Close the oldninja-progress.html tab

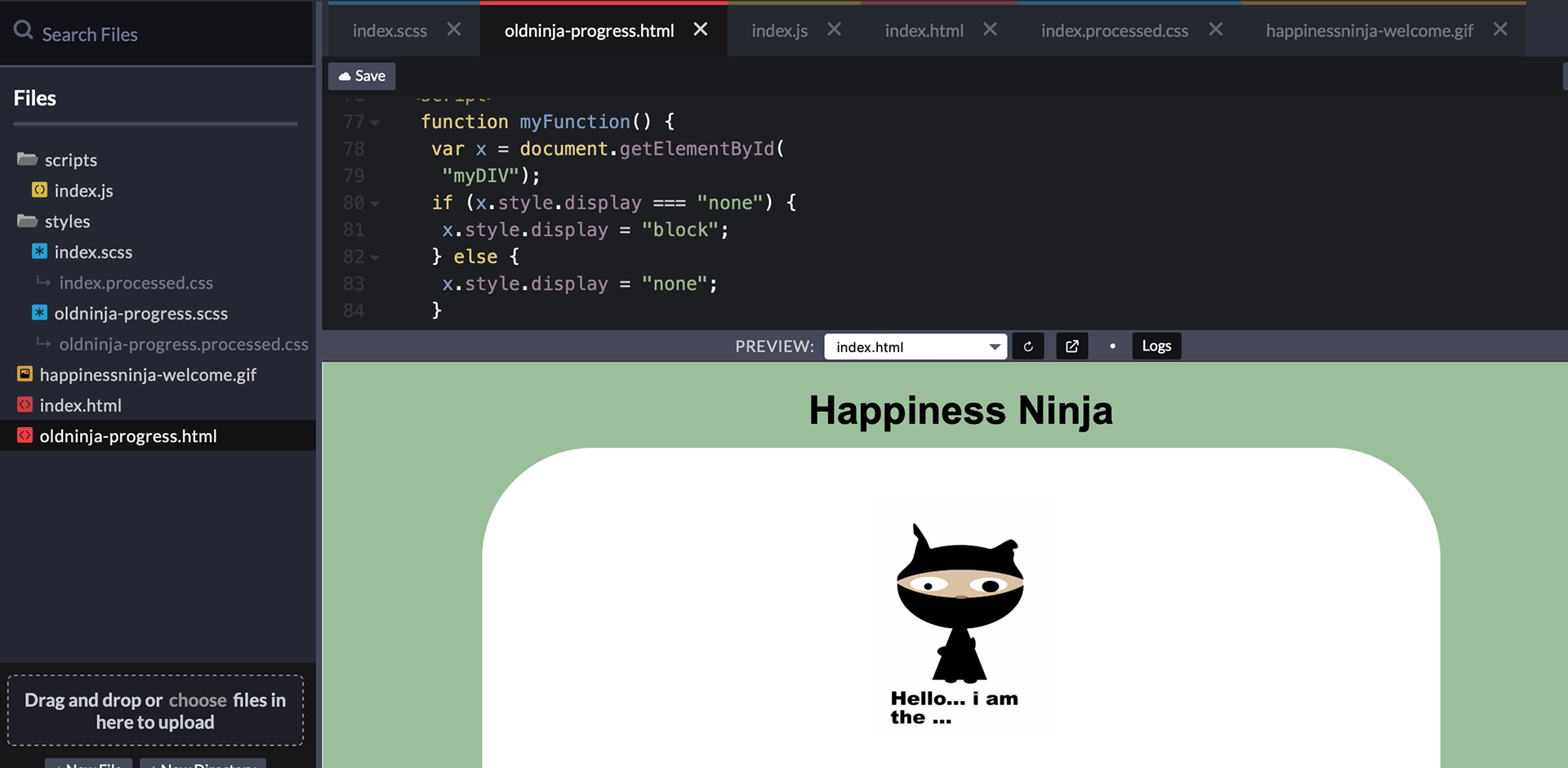point(700,29)
